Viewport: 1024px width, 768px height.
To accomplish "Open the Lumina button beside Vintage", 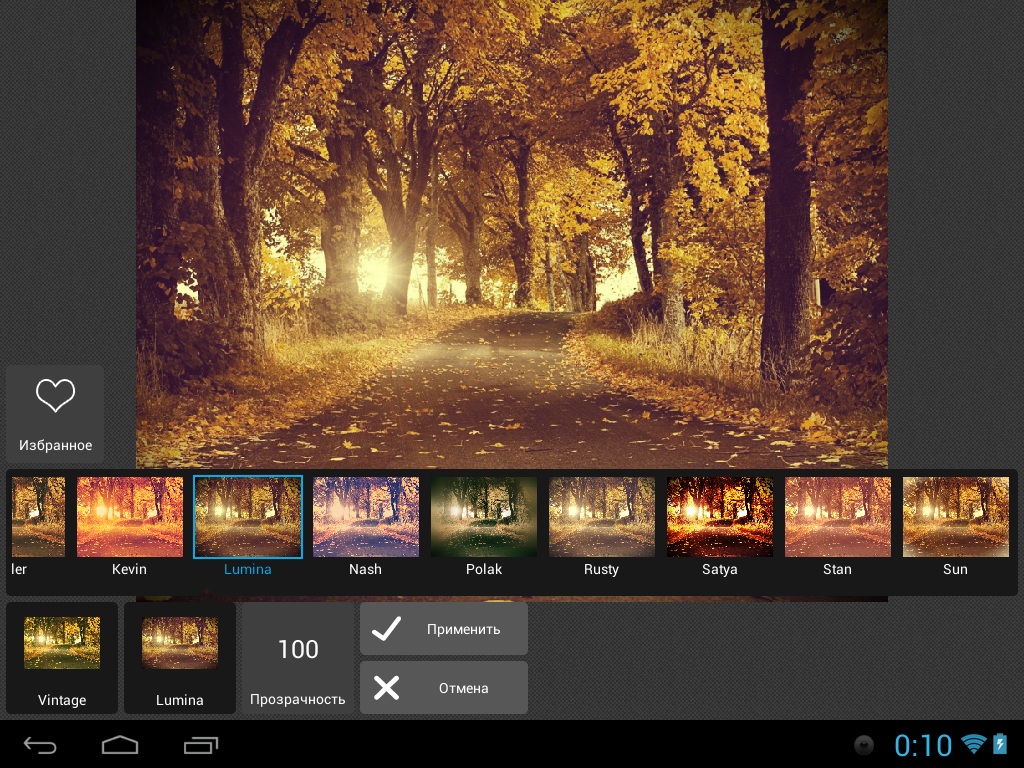I will tap(180, 658).
